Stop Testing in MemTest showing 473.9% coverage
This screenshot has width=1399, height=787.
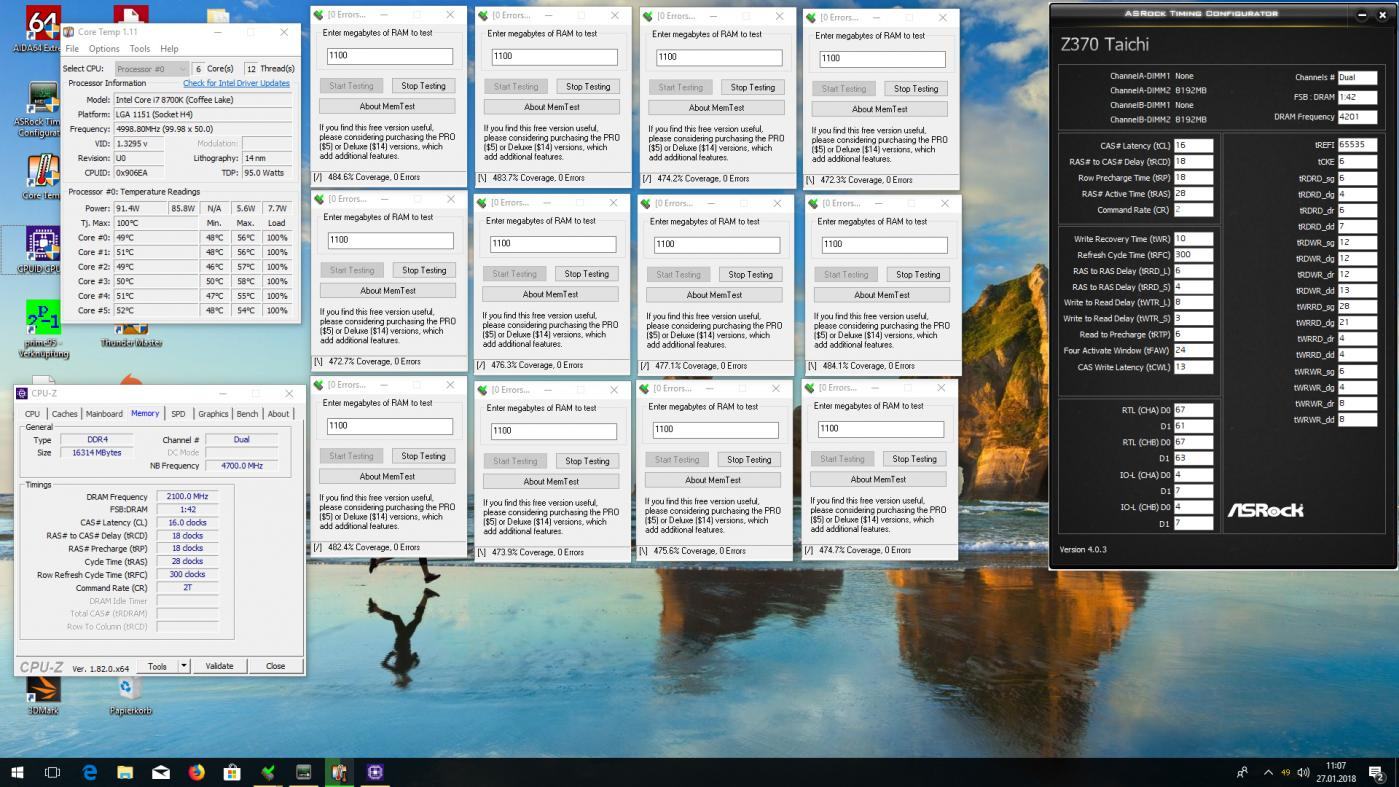tap(587, 461)
